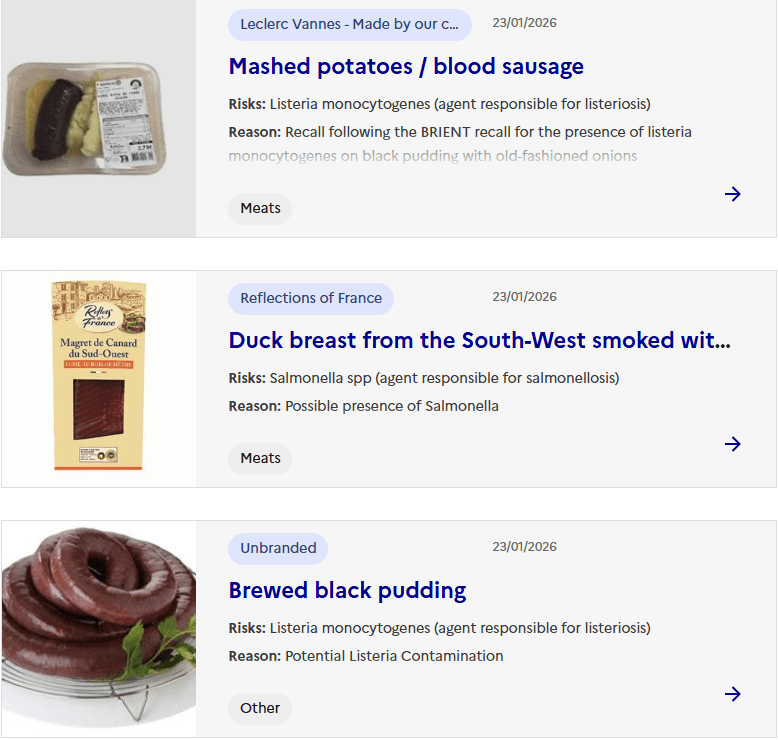The width and height of the screenshot is (778, 740).
Task: Click Listeria risk text on mashed potatoes card
Action: [460, 104]
